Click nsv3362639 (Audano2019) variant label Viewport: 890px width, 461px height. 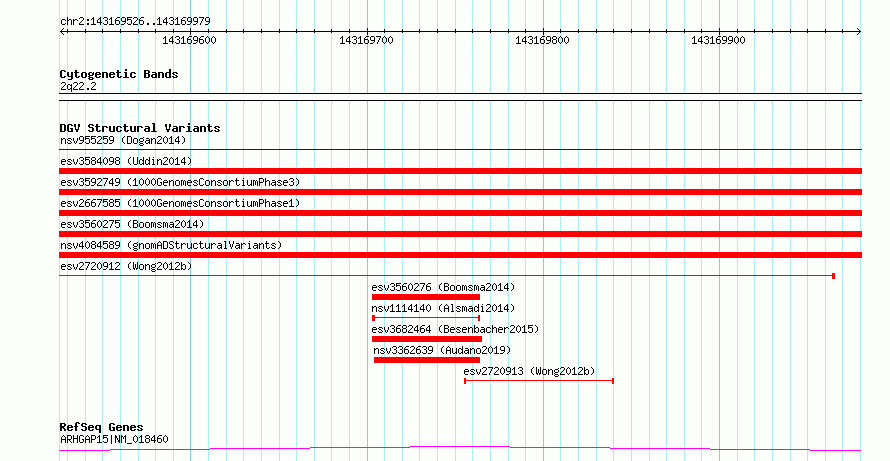[442, 350]
